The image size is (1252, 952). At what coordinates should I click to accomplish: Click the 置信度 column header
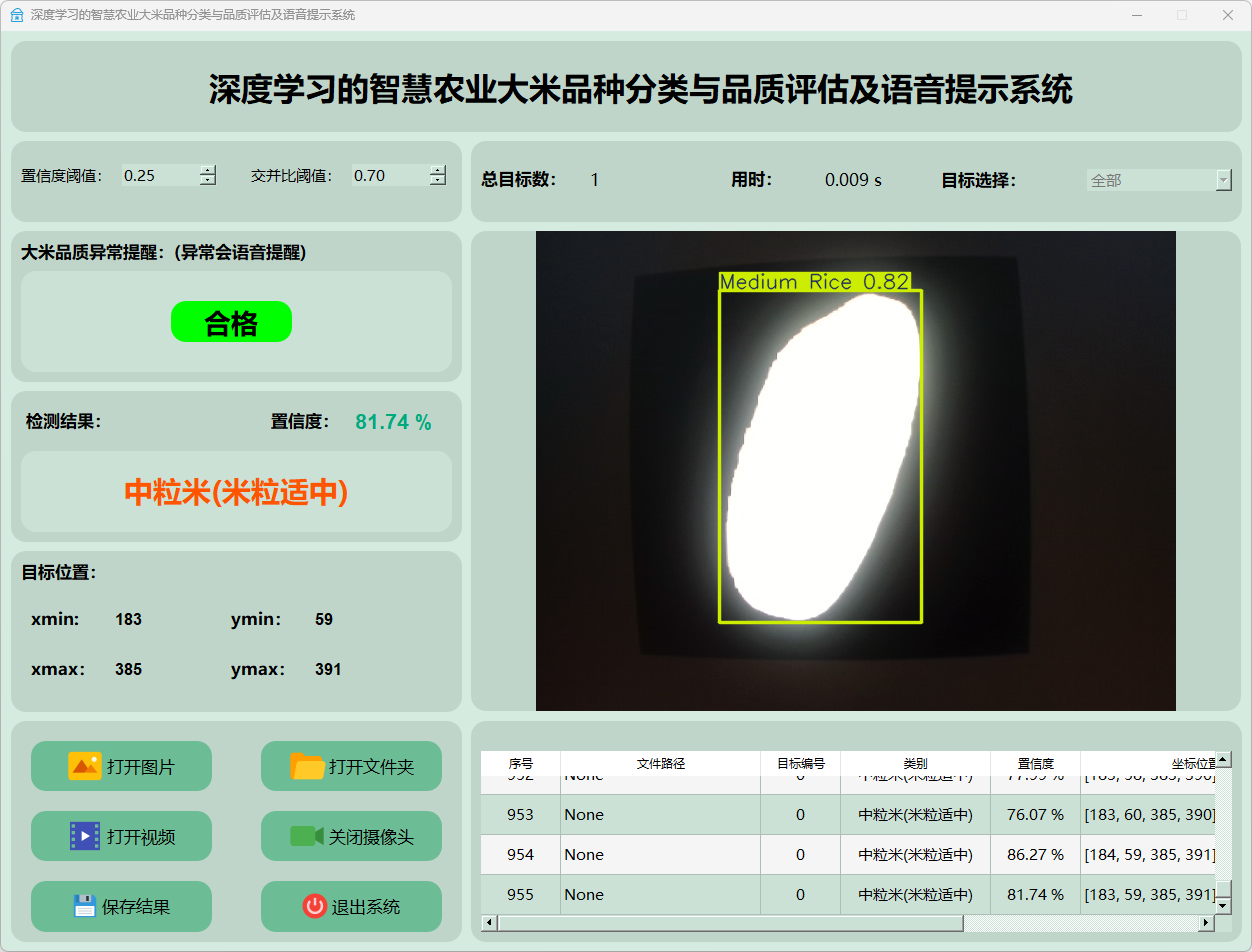1035,763
